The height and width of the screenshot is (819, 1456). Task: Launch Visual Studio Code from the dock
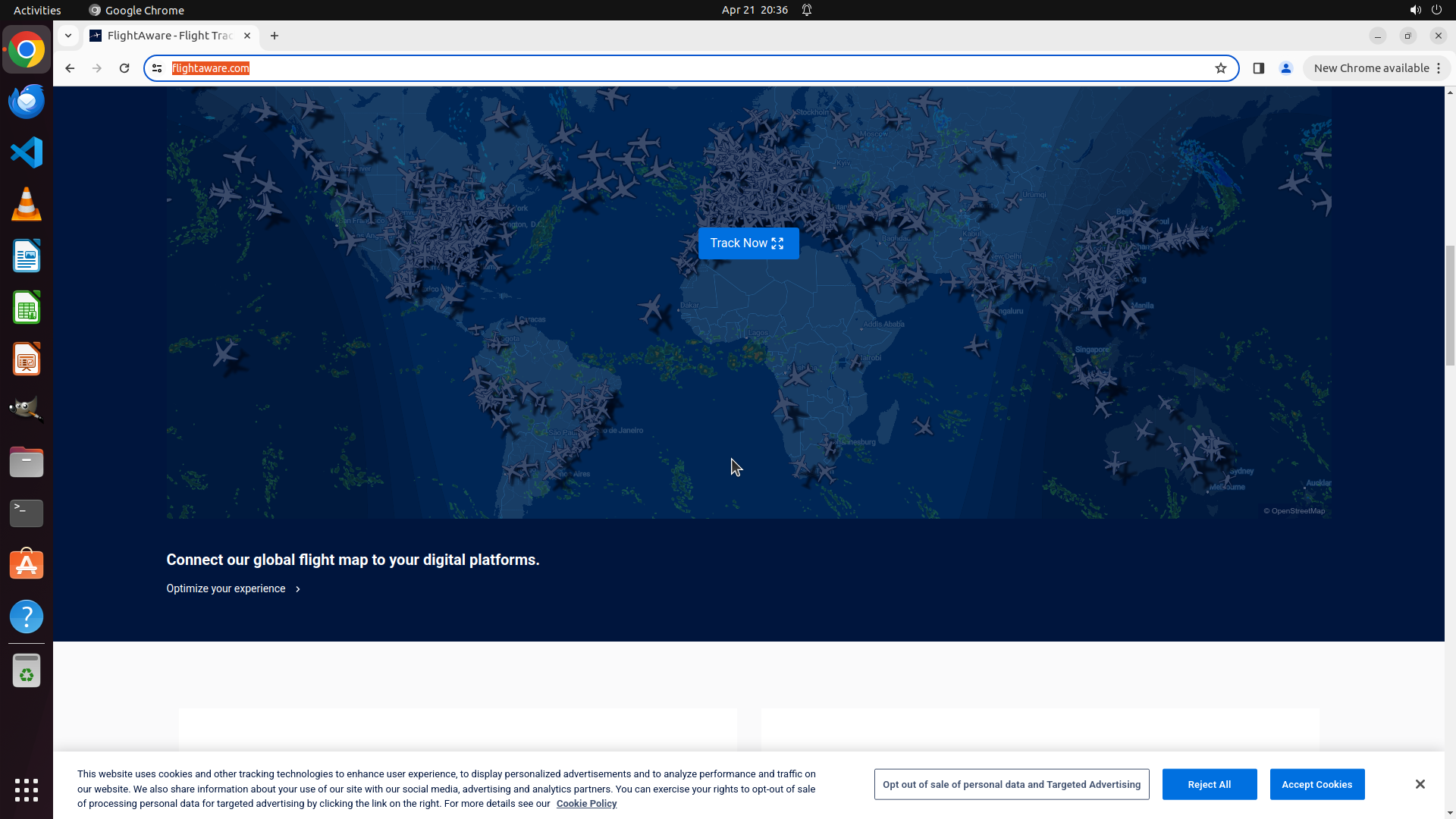27,152
